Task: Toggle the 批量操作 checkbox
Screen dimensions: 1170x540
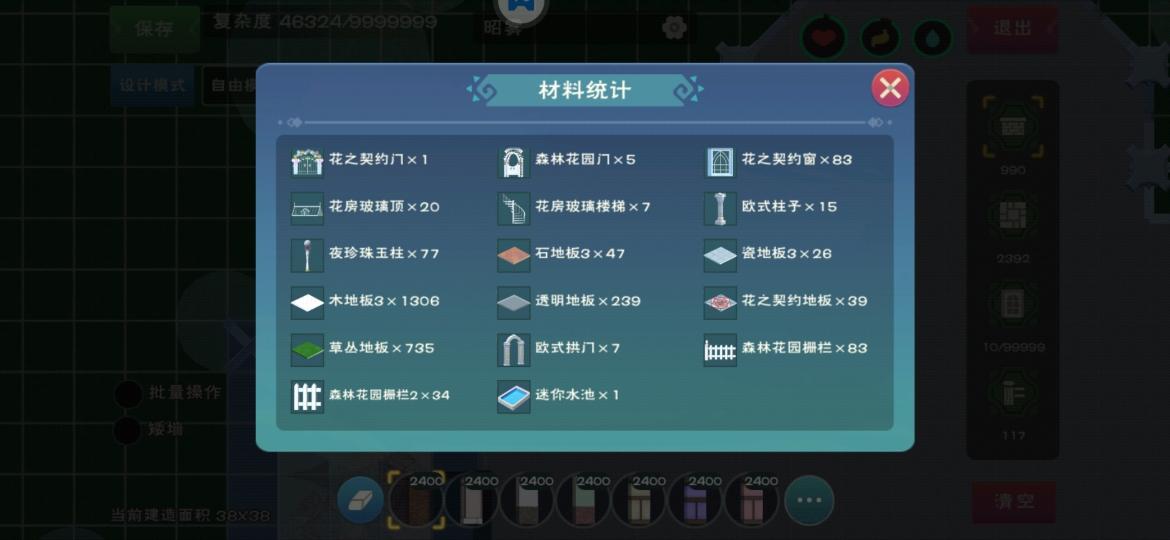Action: click(128, 394)
